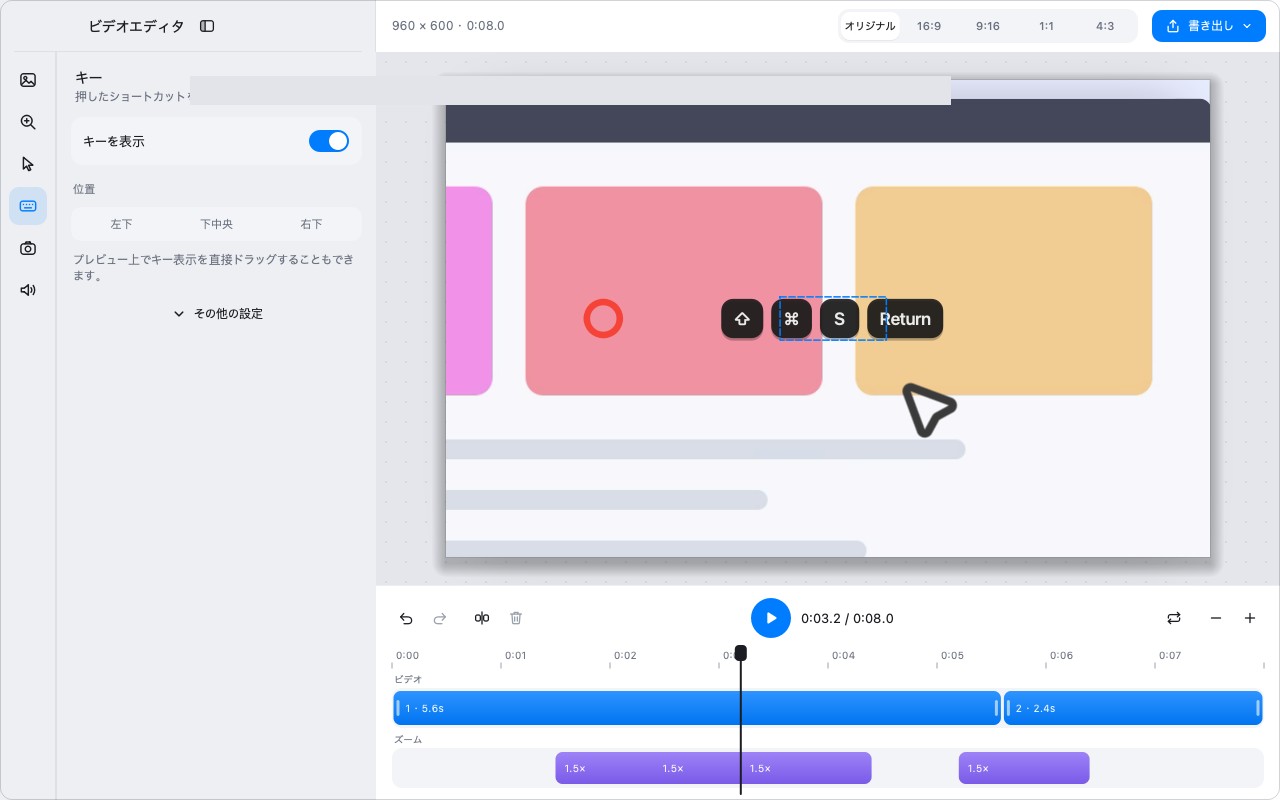Set key position to 下中央
The height and width of the screenshot is (800, 1280).
pos(216,224)
